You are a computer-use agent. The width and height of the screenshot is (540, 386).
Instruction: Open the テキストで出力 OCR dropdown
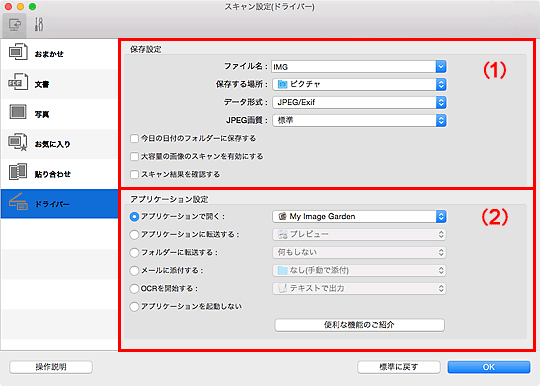pyautogui.click(x=359, y=288)
